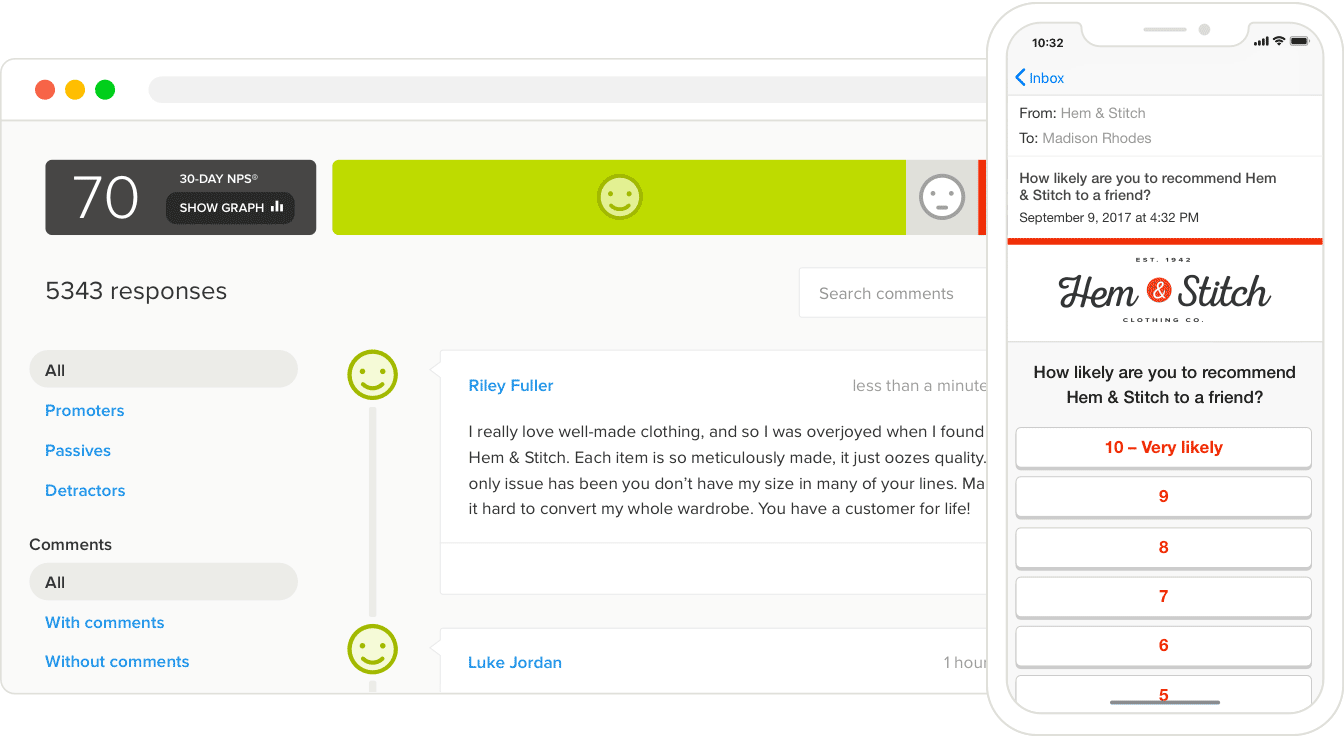Open Riley Fuller's profile name
The width and height of the screenshot is (1344, 738).
(511, 385)
